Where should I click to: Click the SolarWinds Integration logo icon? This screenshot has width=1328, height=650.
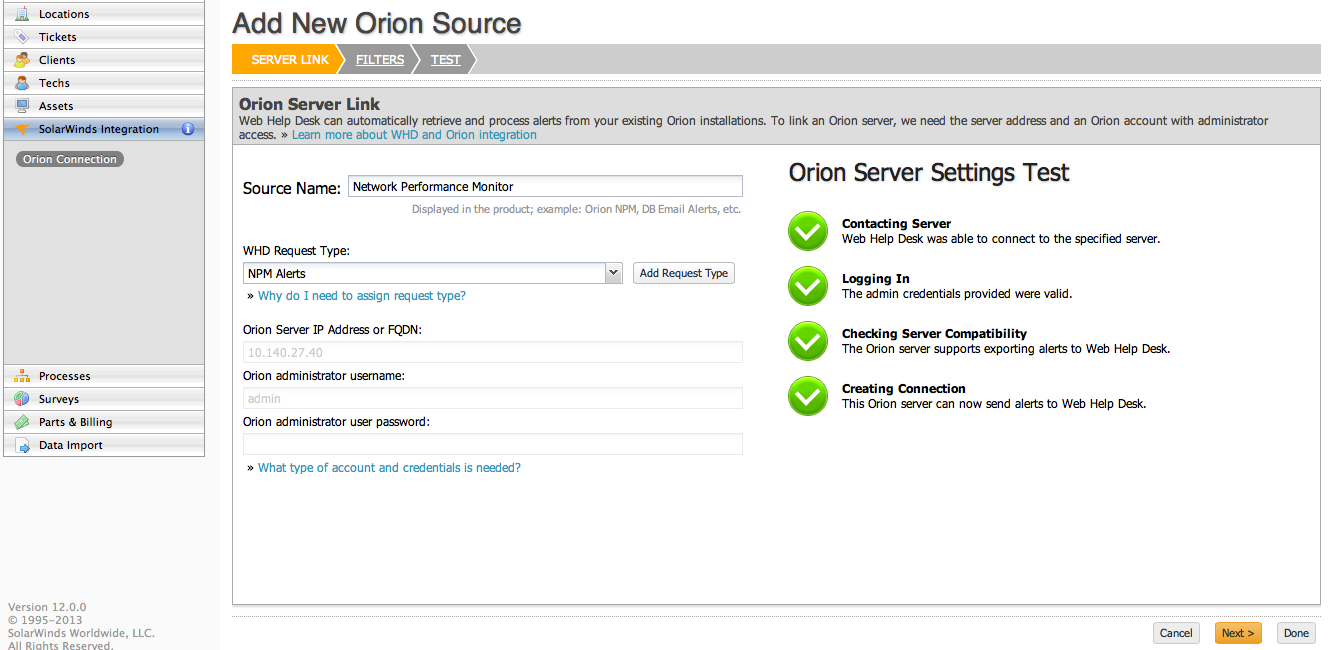pos(22,129)
